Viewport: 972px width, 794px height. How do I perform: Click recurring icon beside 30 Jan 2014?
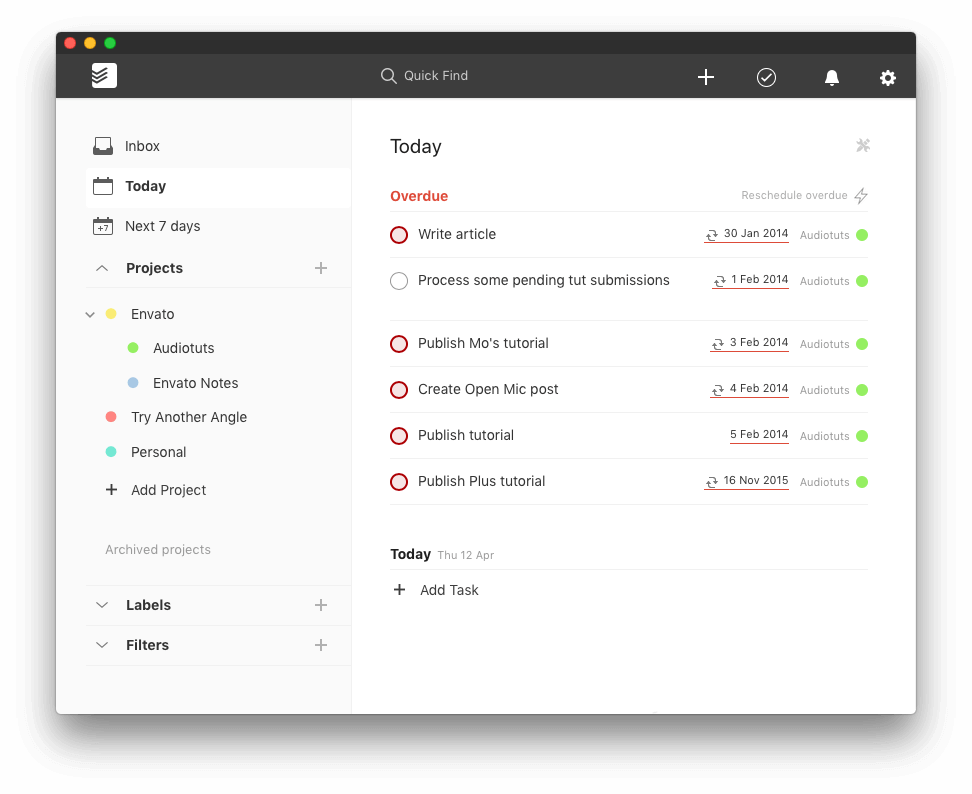[x=712, y=235]
